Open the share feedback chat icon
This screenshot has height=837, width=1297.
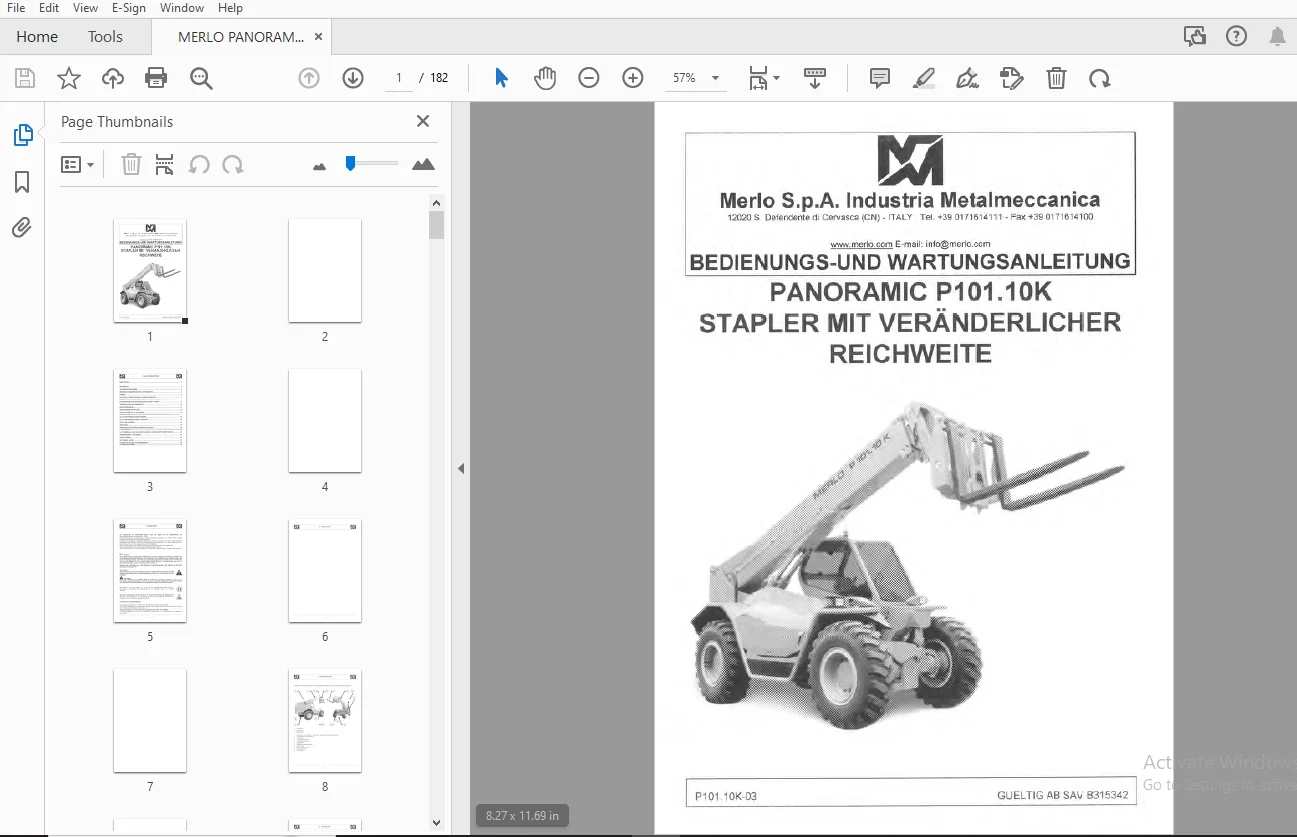(1195, 37)
